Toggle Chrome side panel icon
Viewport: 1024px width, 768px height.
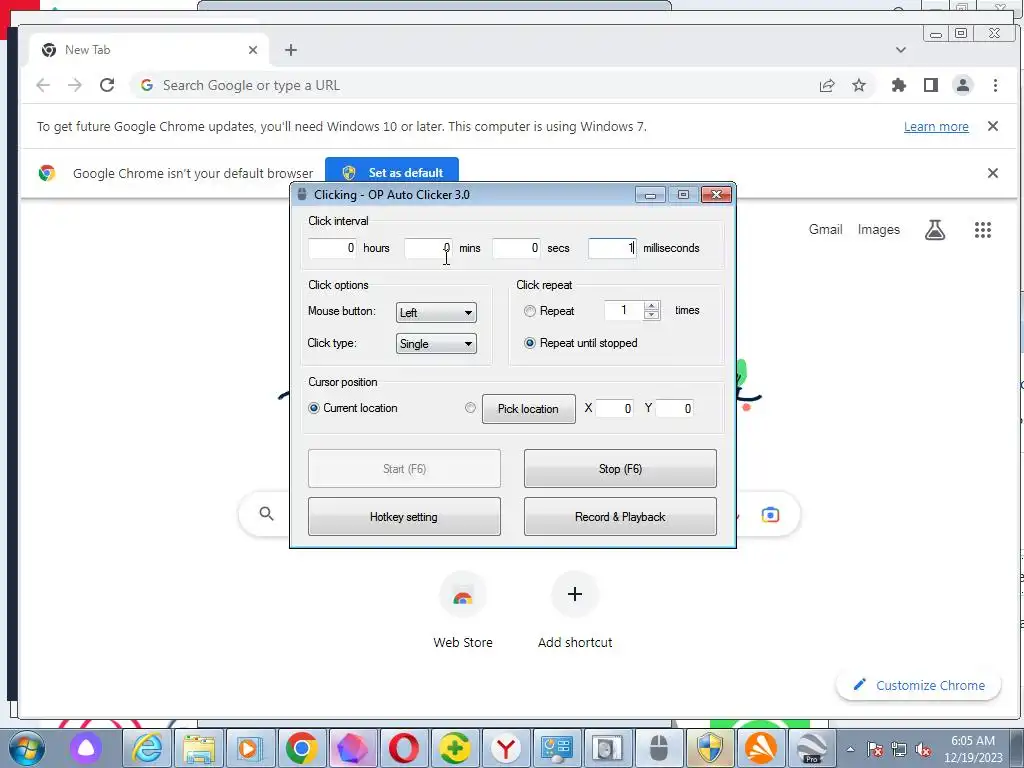tap(931, 85)
